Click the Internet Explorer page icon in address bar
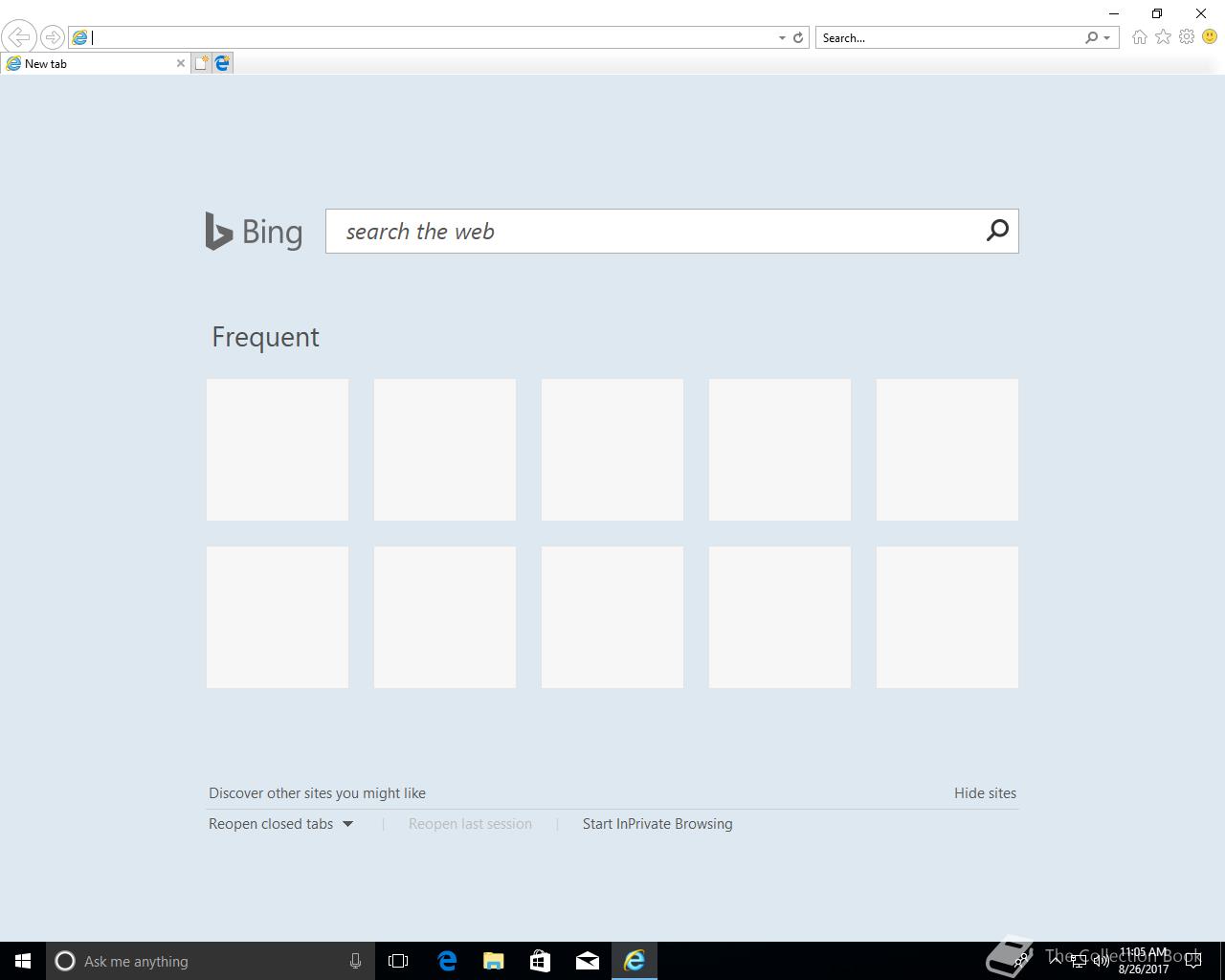 [80, 37]
